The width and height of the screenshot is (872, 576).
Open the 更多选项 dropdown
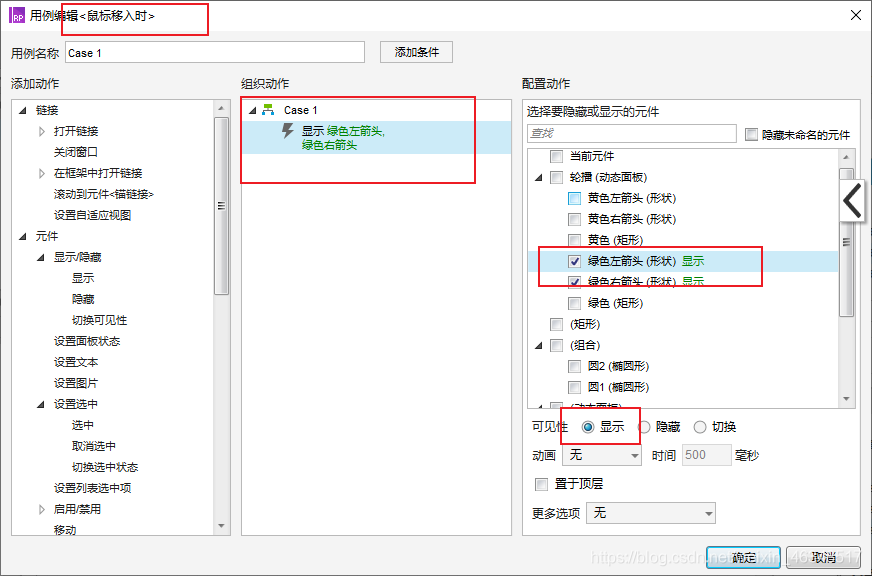651,513
